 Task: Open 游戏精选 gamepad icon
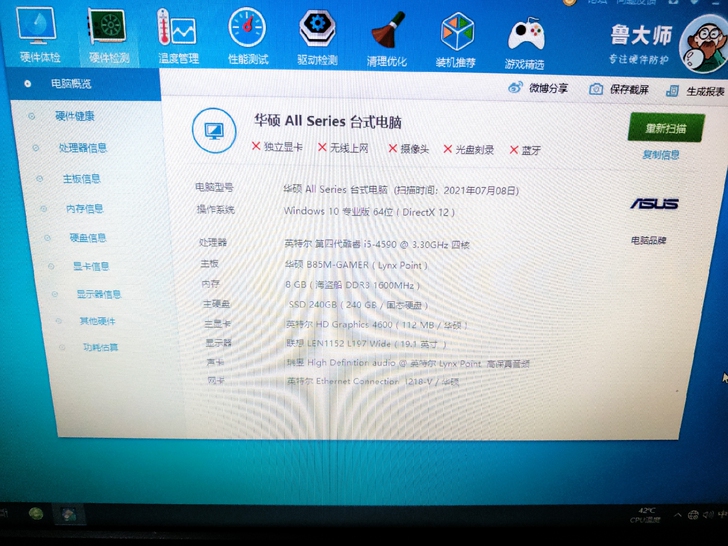click(526, 34)
